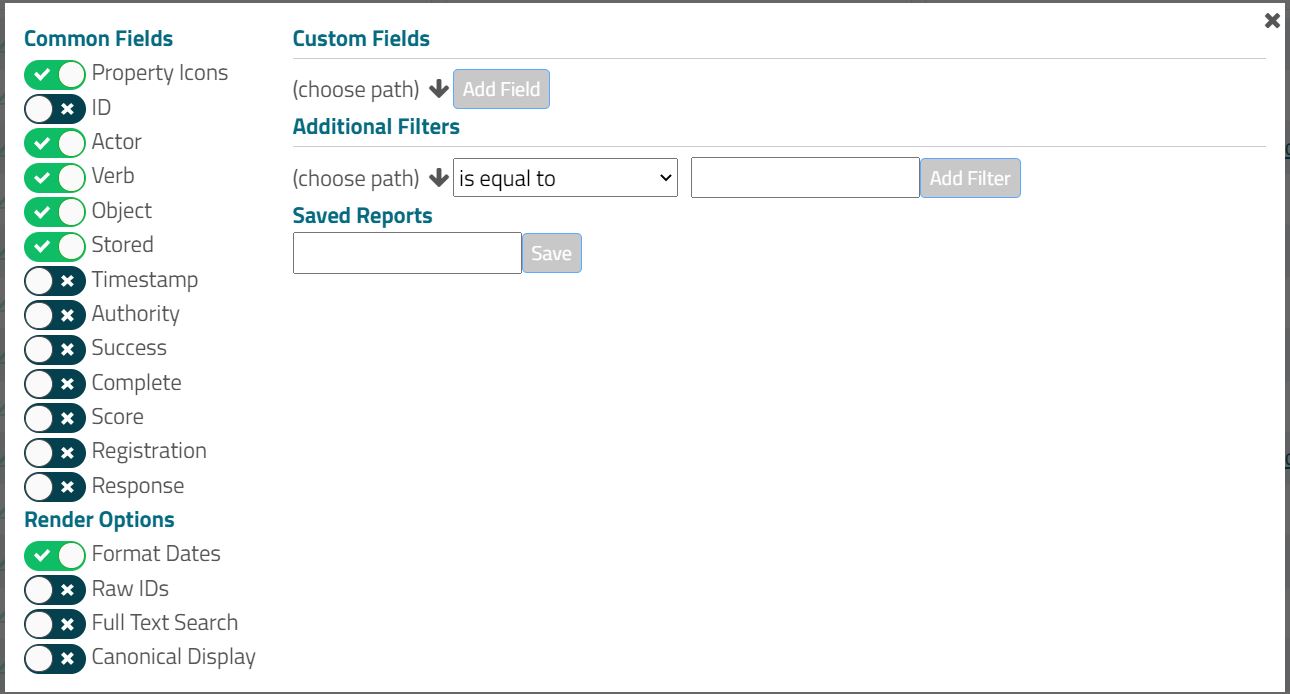
Task: Click Save under Saved Reports
Action: pyautogui.click(x=551, y=253)
